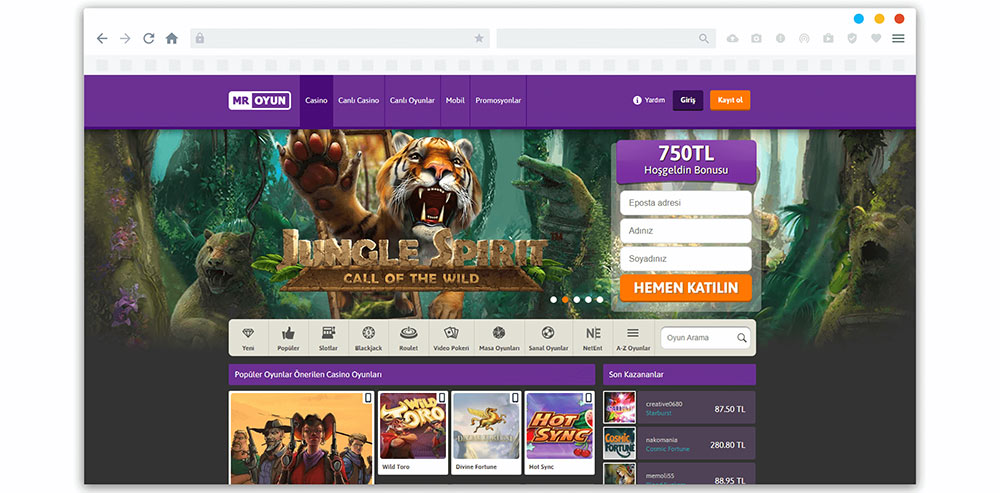The height and width of the screenshot is (493, 1000).
Task: Open Yardım help info icon
Action: (x=636, y=100)
